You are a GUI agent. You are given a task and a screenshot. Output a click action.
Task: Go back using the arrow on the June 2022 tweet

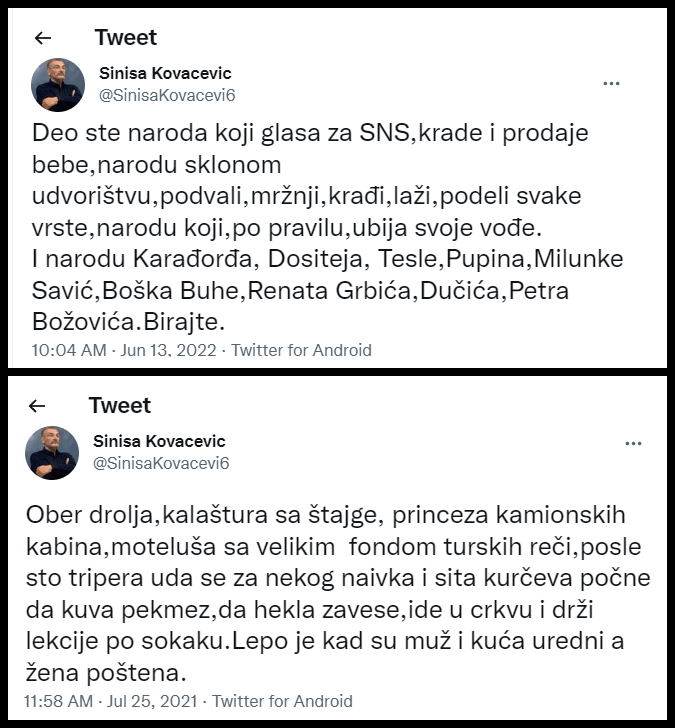(42, 38)
